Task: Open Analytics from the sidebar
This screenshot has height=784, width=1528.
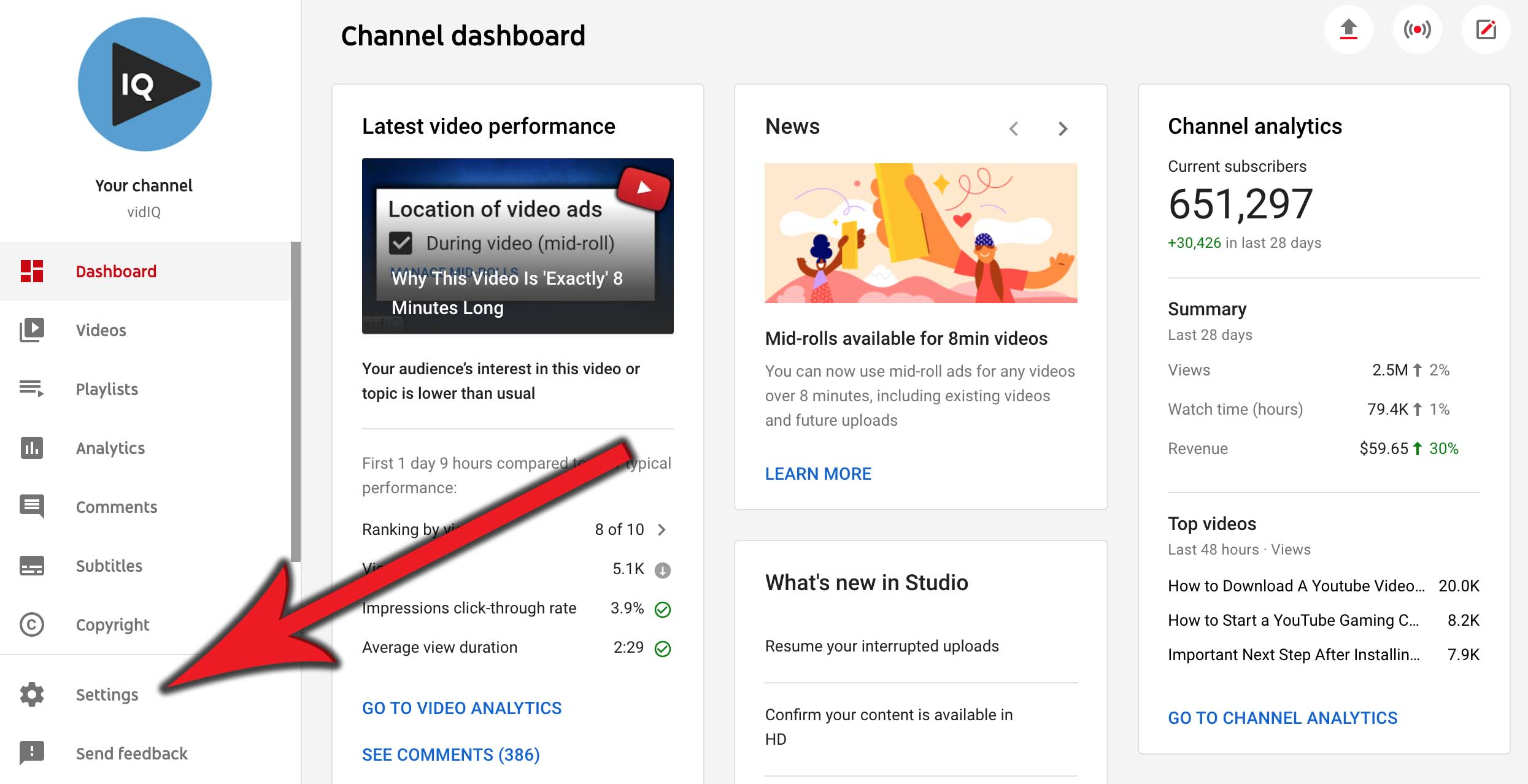Action: point(110,448)
